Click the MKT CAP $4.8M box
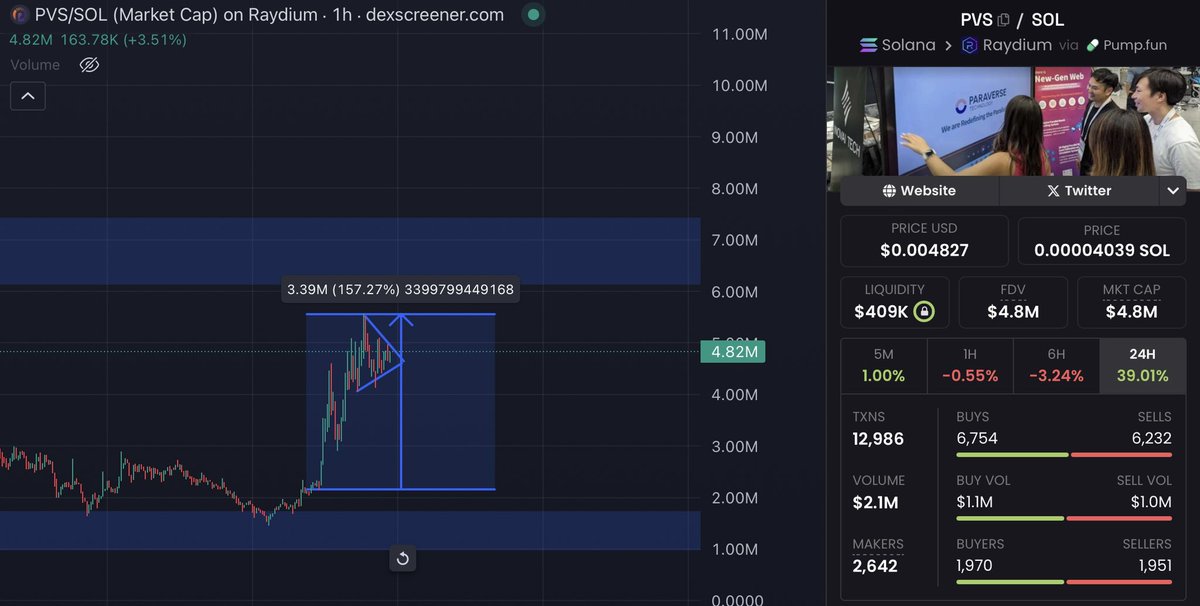 1131,302
